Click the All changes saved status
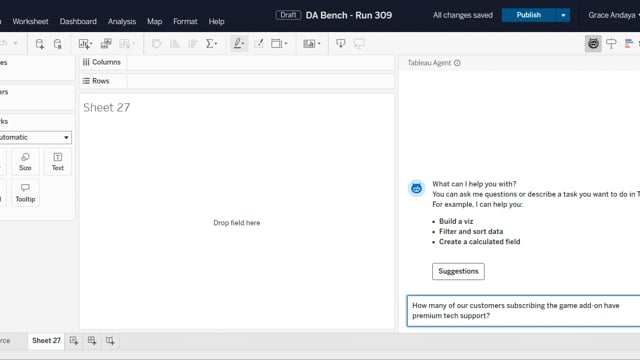The width and height of the screenshot is (640, 360). (x=462, y=15)
